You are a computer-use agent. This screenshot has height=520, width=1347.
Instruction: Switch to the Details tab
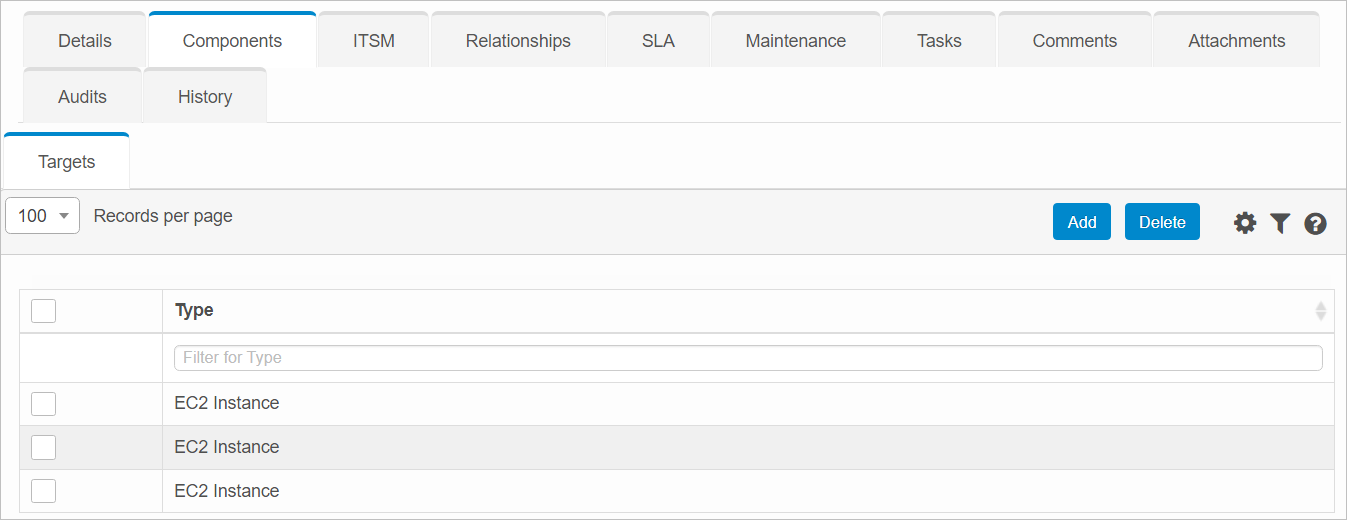click(85, 41)
